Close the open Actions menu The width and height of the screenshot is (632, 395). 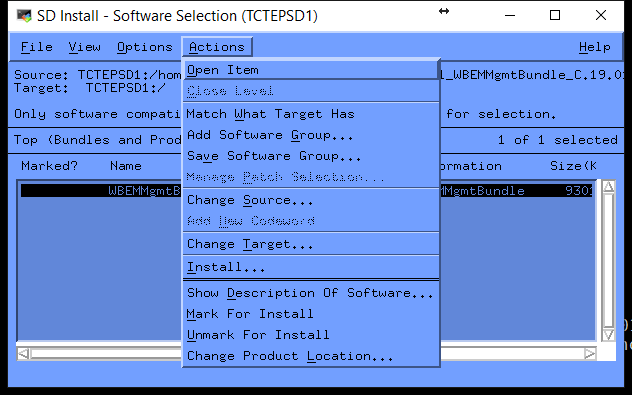[x=217, y=47]
